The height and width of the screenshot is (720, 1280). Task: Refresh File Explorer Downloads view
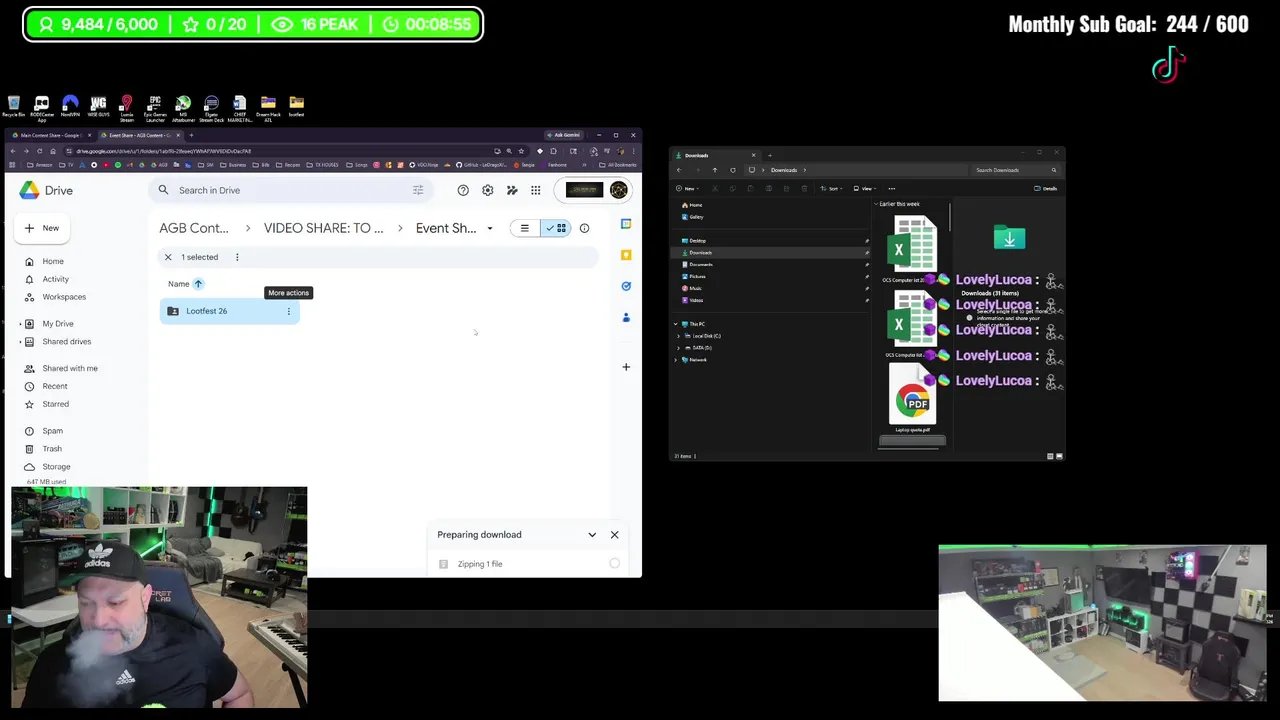pyautogui.click(x=732, y=170)
